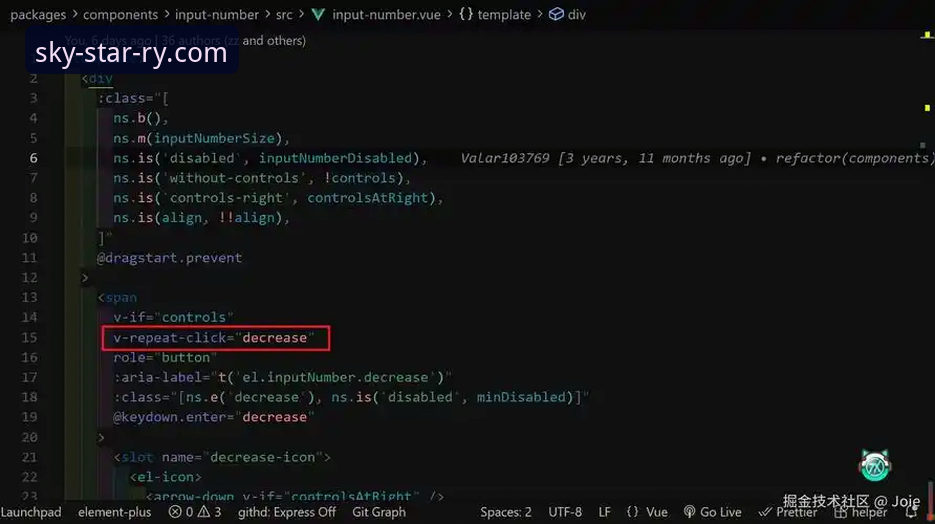Click the :aria-label line of code
This screenshot has height=524, width=935.
pyautogui.click(x=283, y=377)
